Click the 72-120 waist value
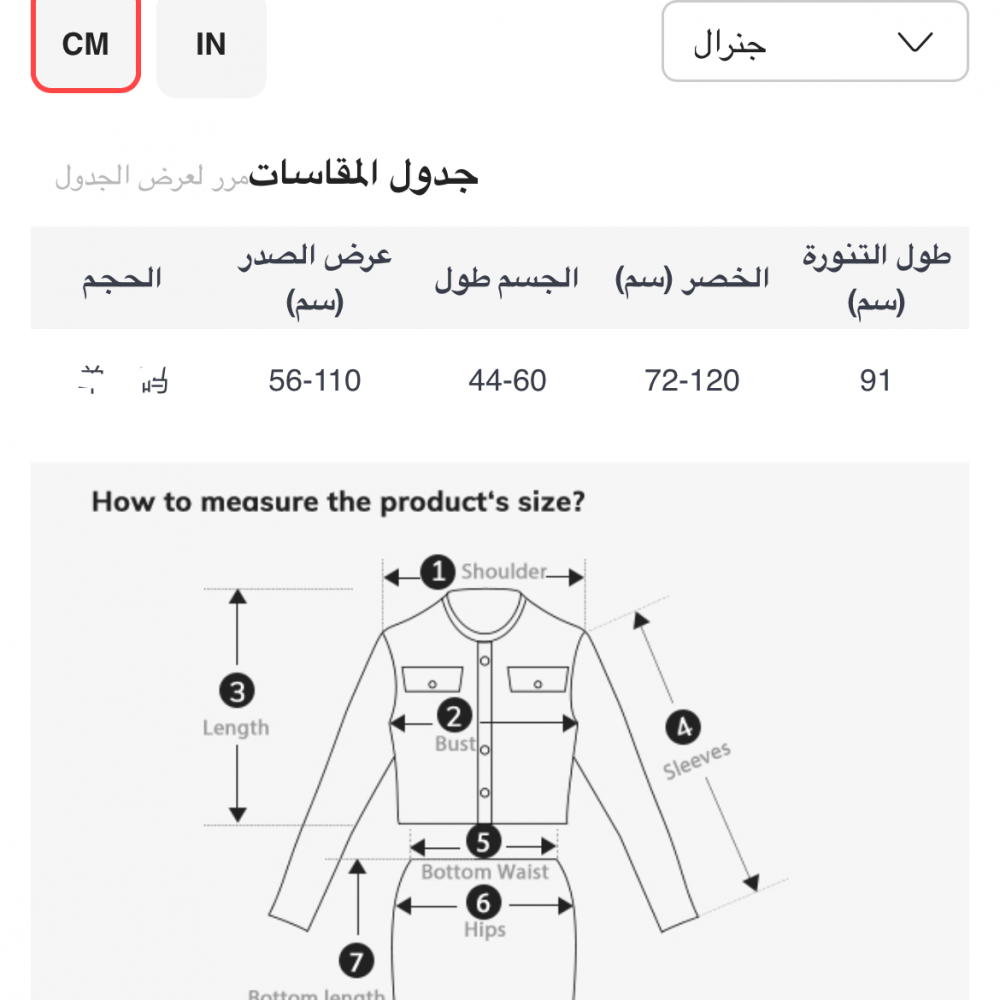This screenshot has height=1000, width=1000. [692, 381]
